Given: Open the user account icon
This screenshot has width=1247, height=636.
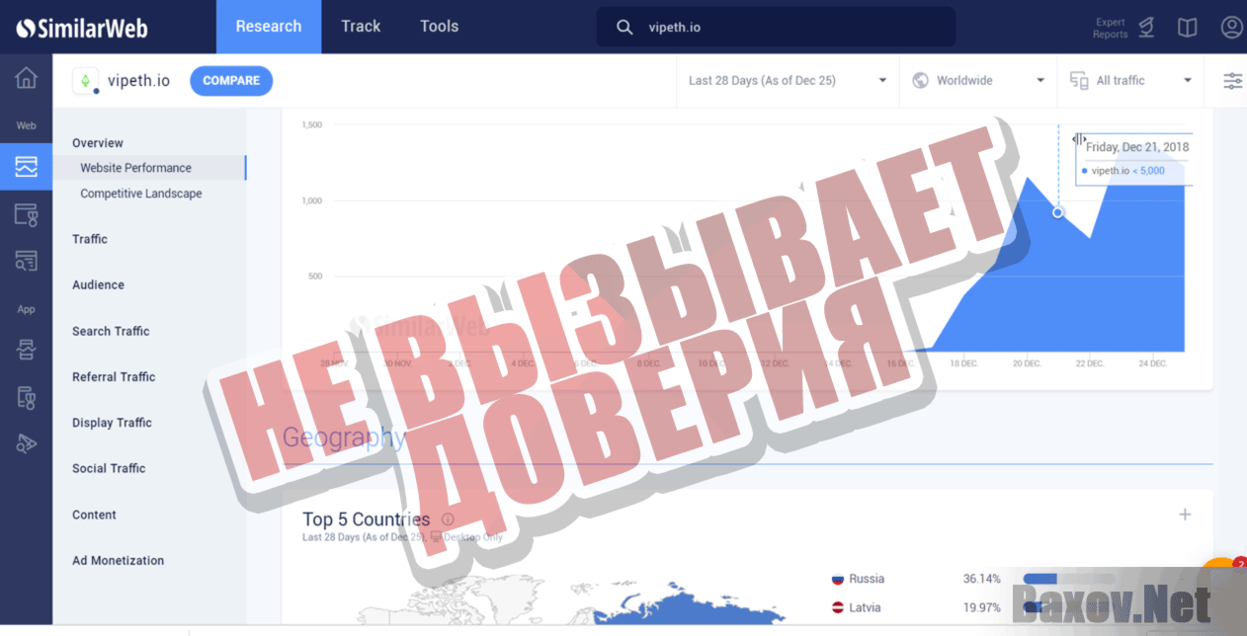Looking at the screenshot, I should [x=1231, y=27].
